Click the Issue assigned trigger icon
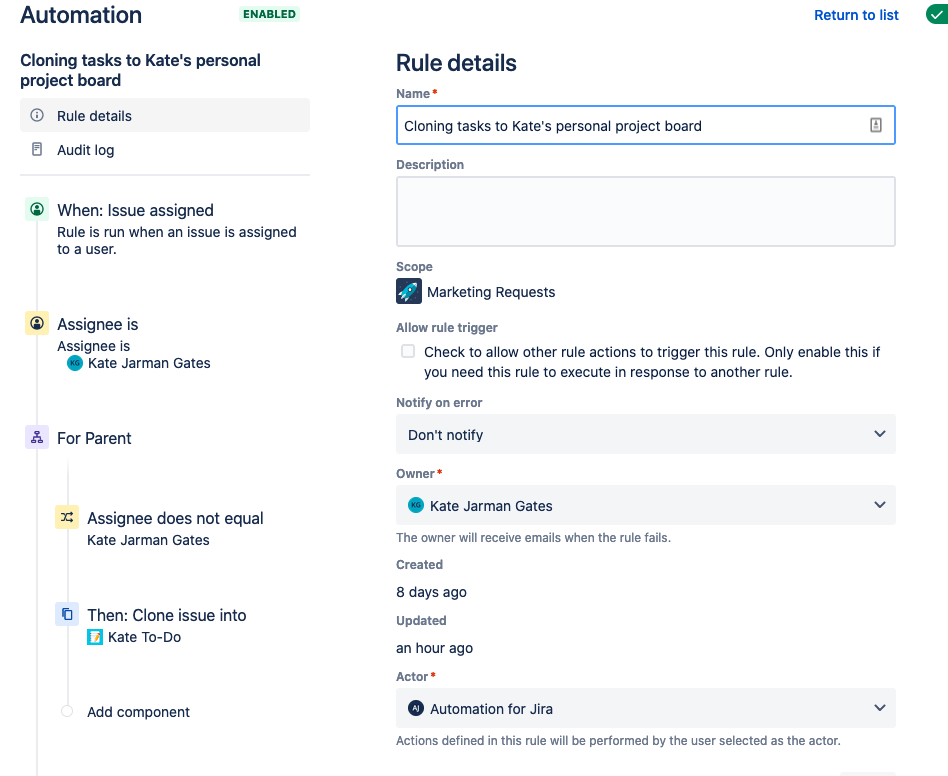The height and width of the screenshot is (776, 948). click(x=37, y=210)
